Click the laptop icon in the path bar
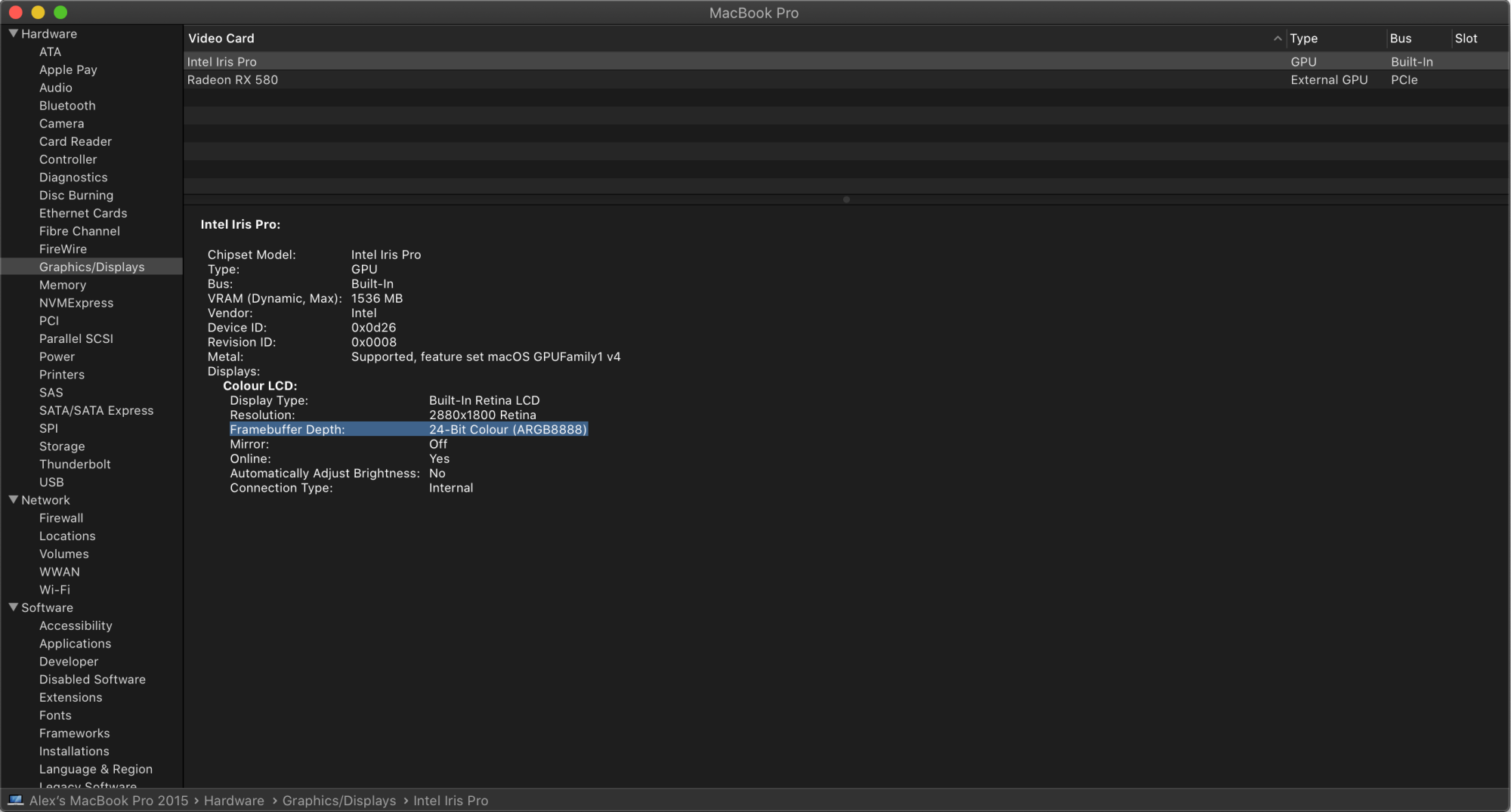 [15, 800]
